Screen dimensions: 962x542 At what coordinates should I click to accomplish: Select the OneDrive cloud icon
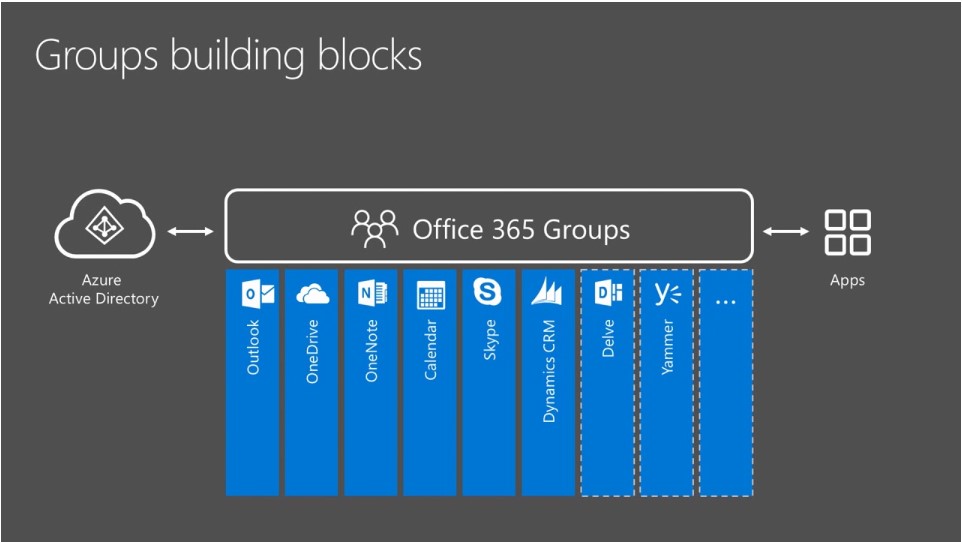point(313,293)
